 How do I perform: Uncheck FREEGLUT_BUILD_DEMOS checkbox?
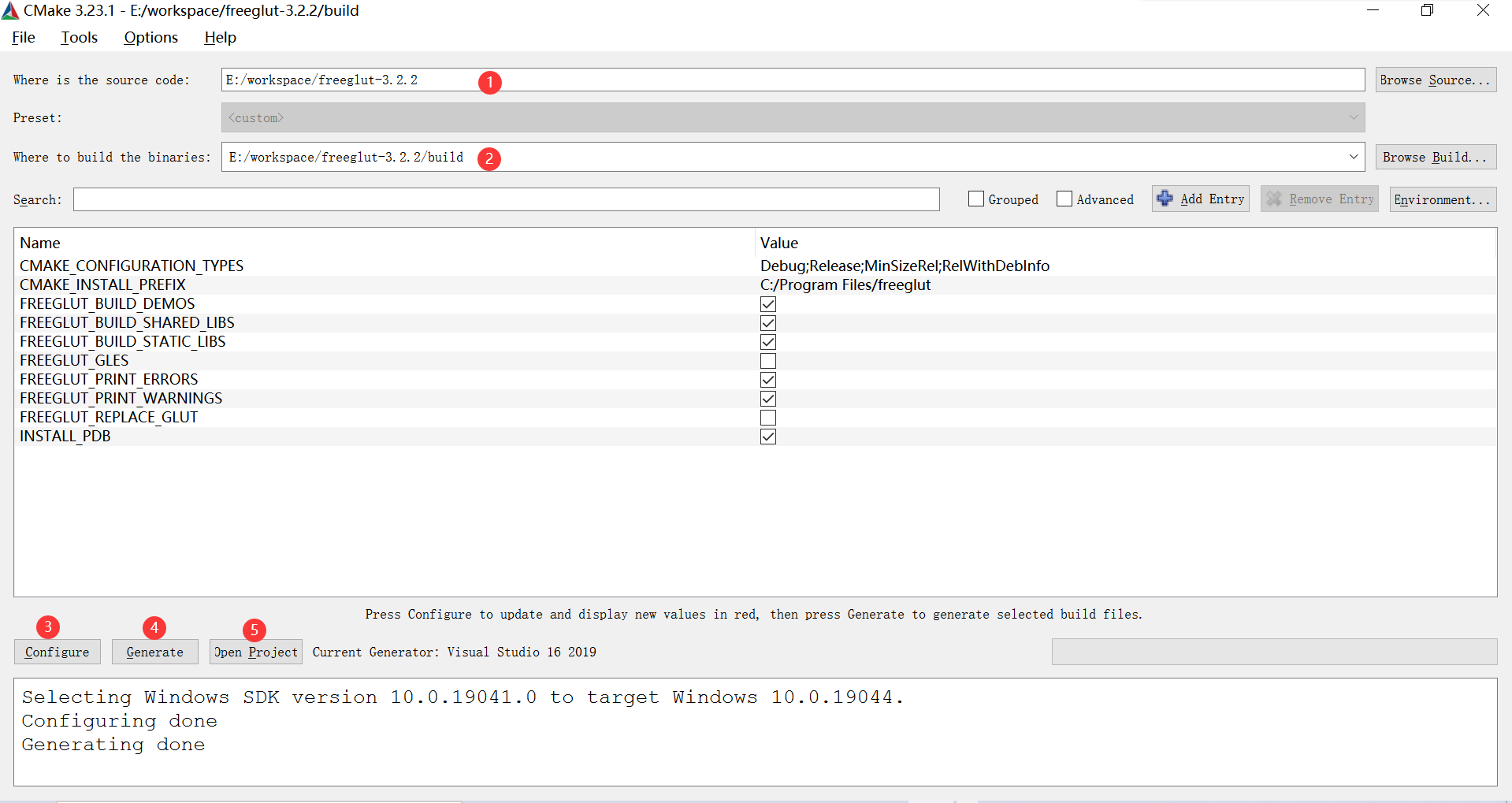[768, 304]
